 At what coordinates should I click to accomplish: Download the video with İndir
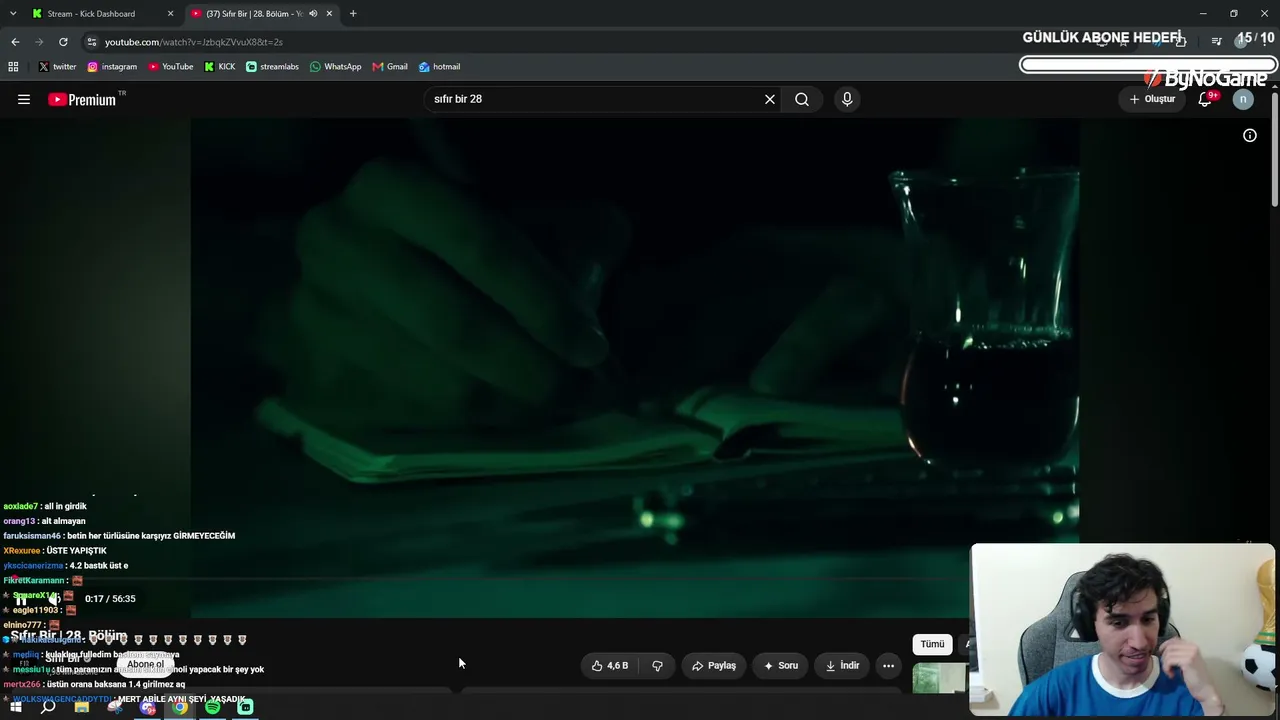(x=842, y=666)
